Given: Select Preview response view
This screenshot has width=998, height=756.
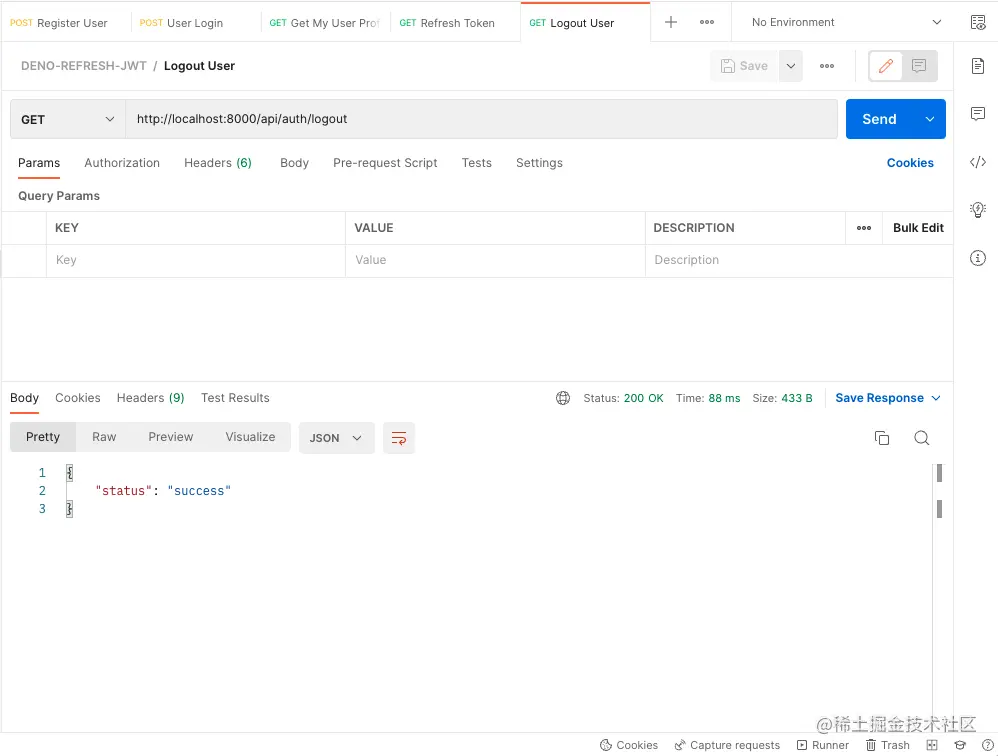Looking at the screenshot, I should pos(171,437).
